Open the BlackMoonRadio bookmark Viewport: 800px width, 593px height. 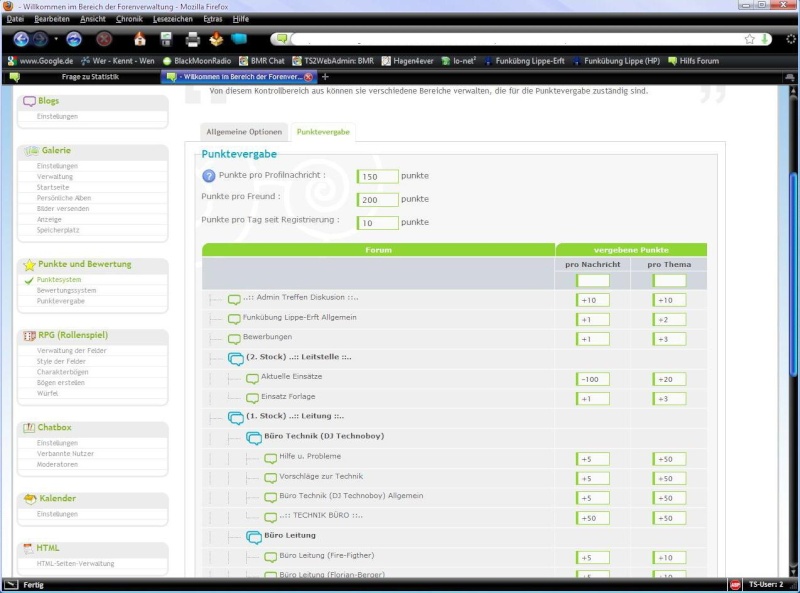point(197,61)
